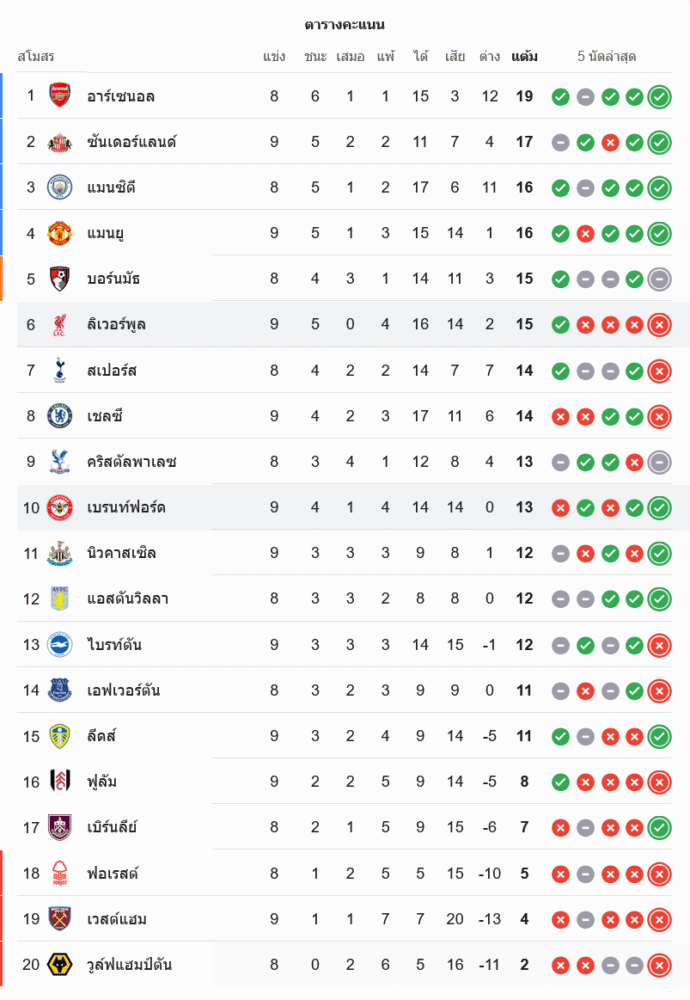This screenshot has width=690, height=1000.
Task: Click the Manchester City crest icon
Action: pyautogui.click(x=60, y=187)
